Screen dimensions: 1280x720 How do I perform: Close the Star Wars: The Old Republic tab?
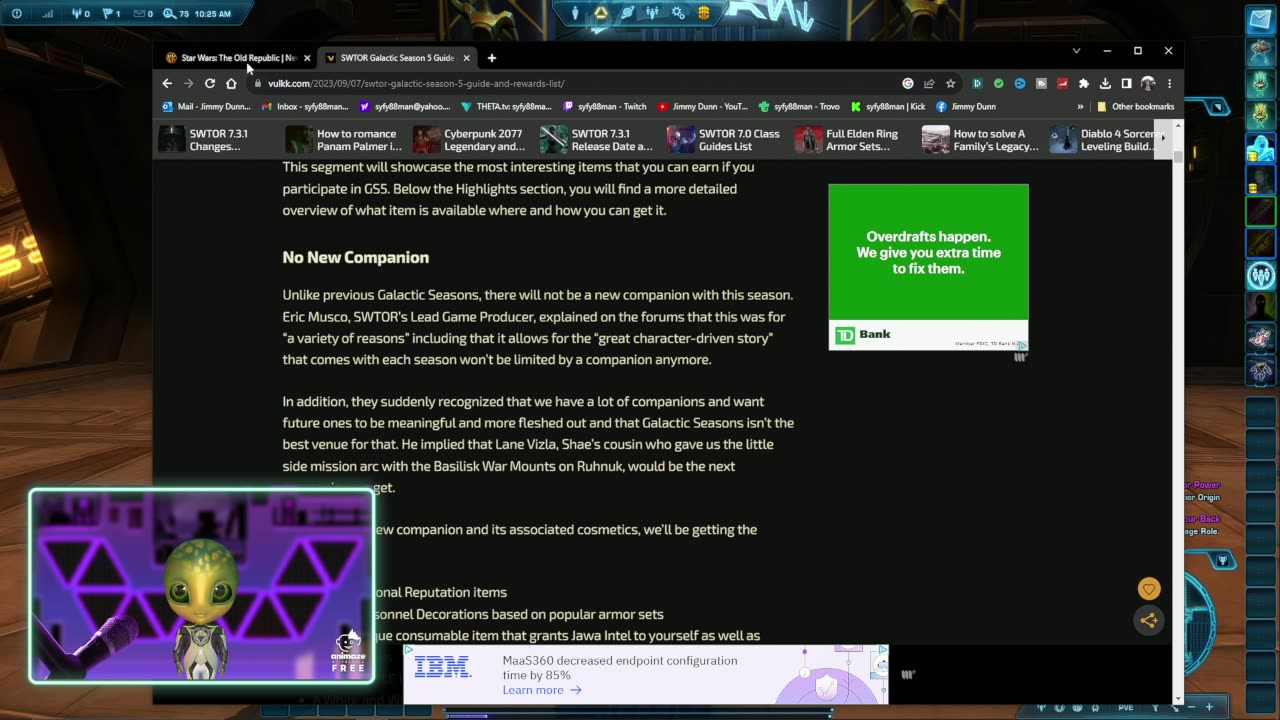(307, 58)
